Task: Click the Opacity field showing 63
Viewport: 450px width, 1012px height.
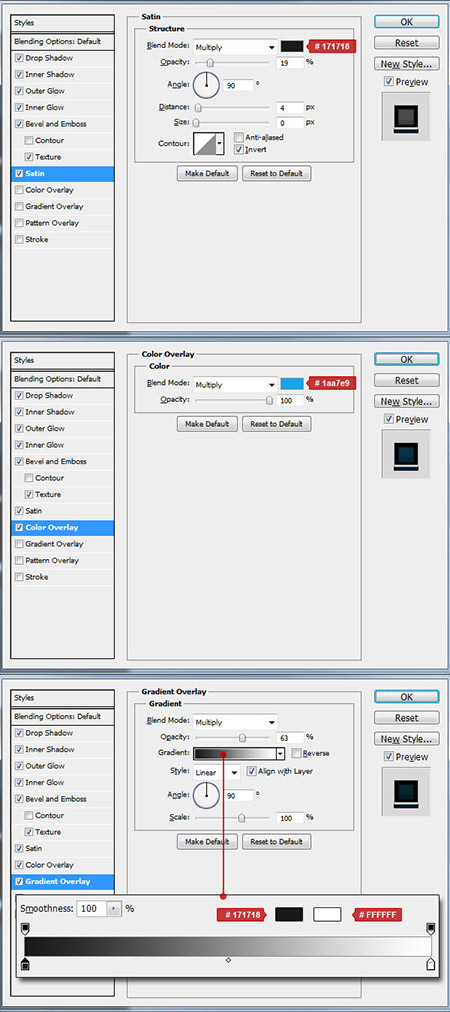Action: [290, 737]
